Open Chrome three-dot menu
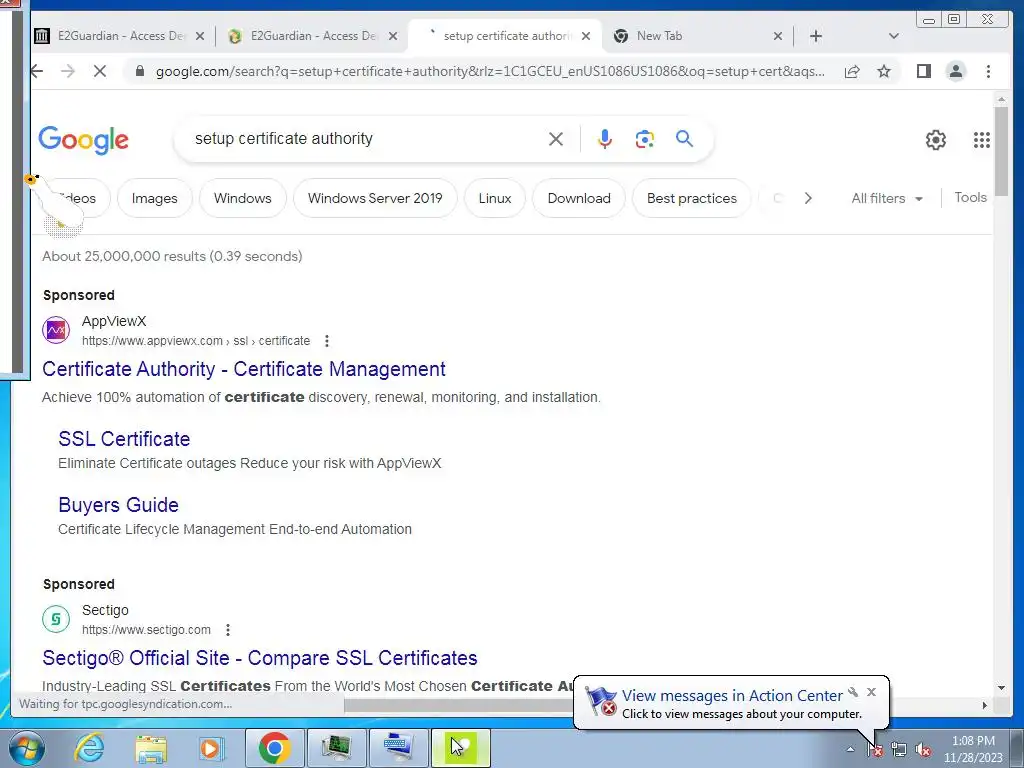Viewport: 1024px width, 768px height. tap(988, 71)
